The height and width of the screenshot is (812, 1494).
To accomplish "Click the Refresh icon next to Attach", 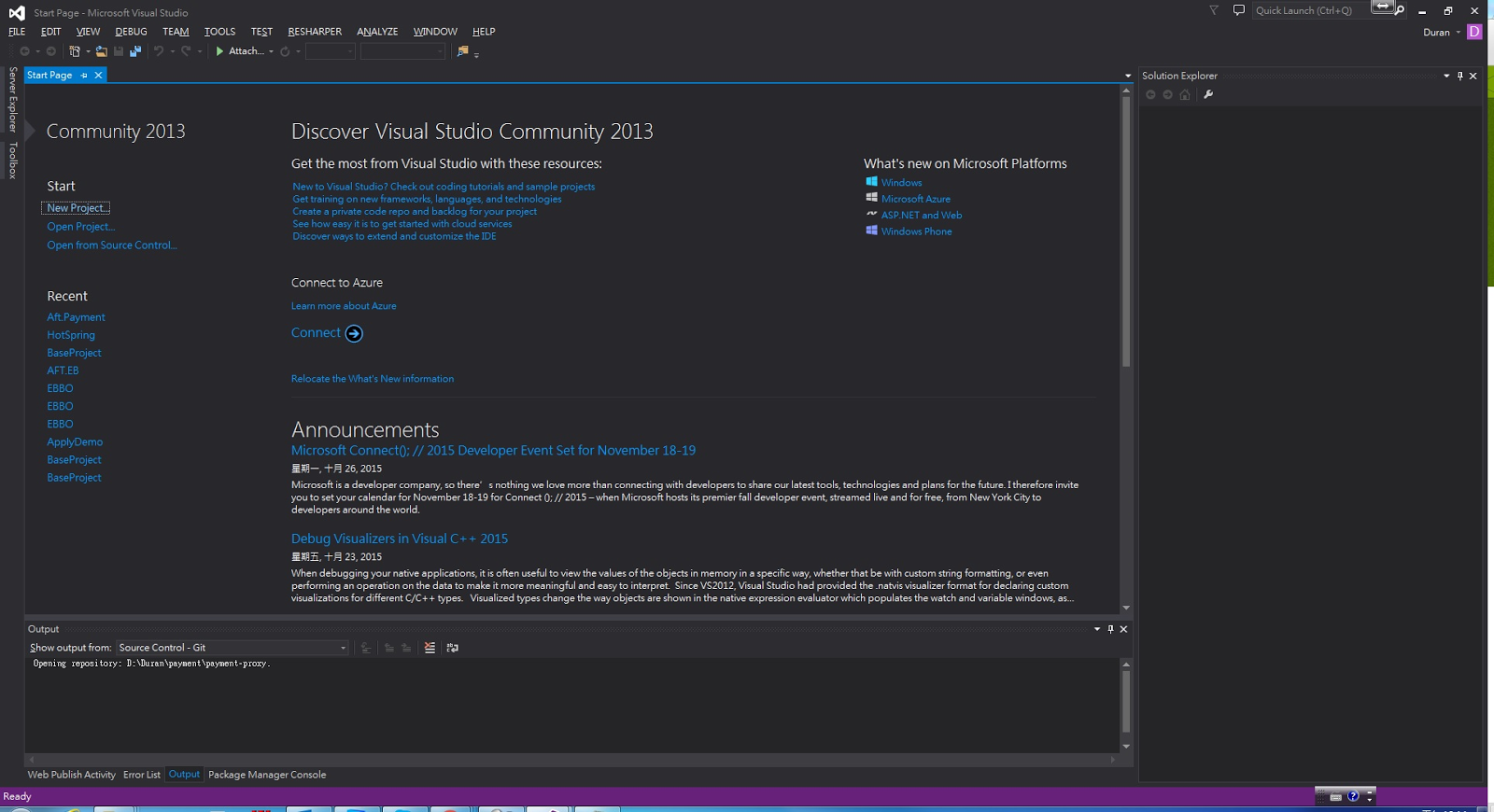I will coord(285,51).
